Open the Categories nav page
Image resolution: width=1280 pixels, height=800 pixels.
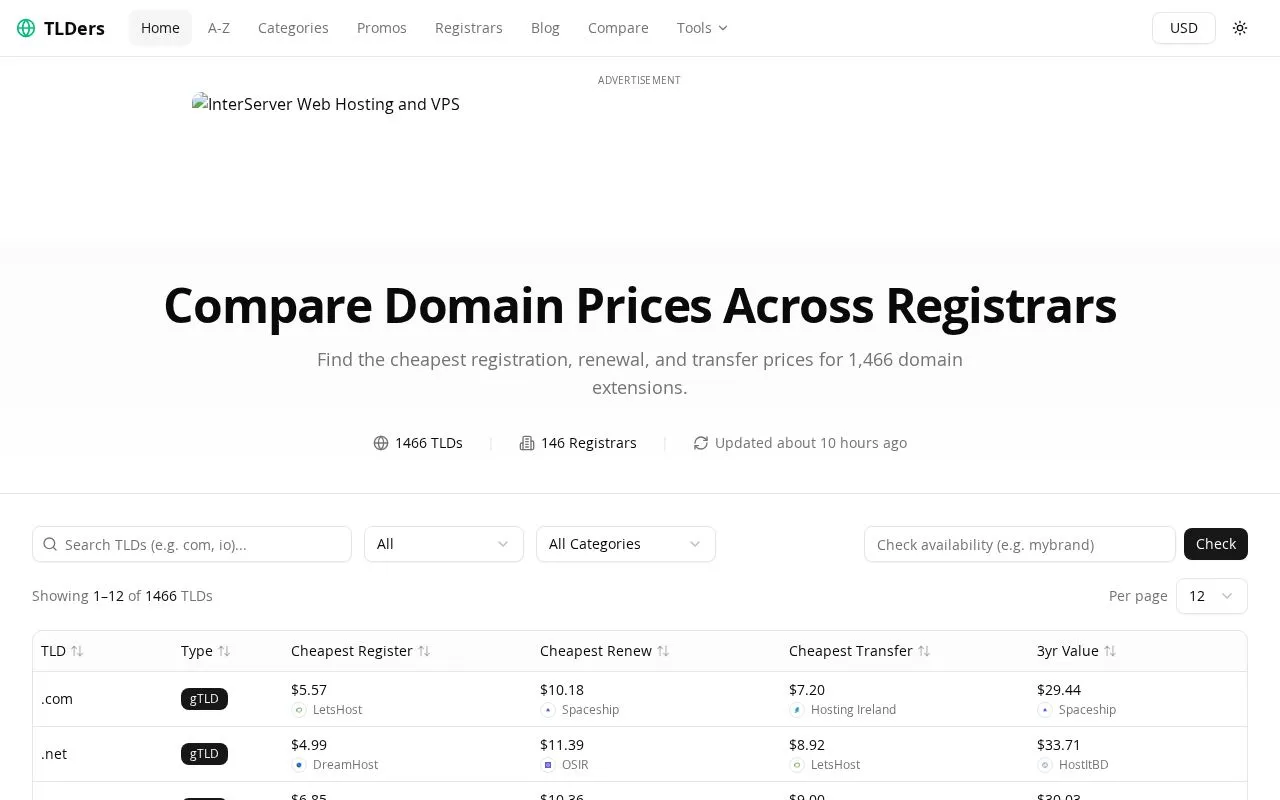point(293,28)
